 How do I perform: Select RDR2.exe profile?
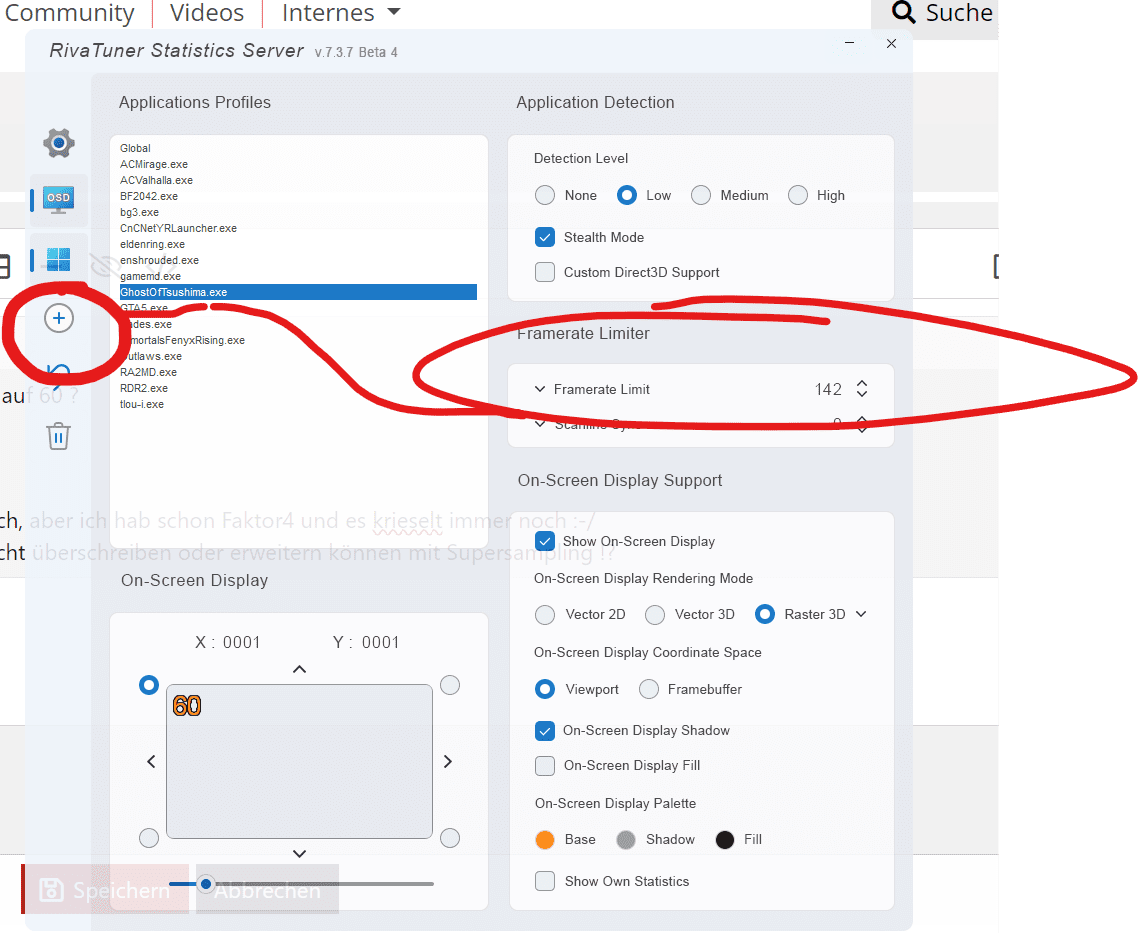[x=144, y=388]
